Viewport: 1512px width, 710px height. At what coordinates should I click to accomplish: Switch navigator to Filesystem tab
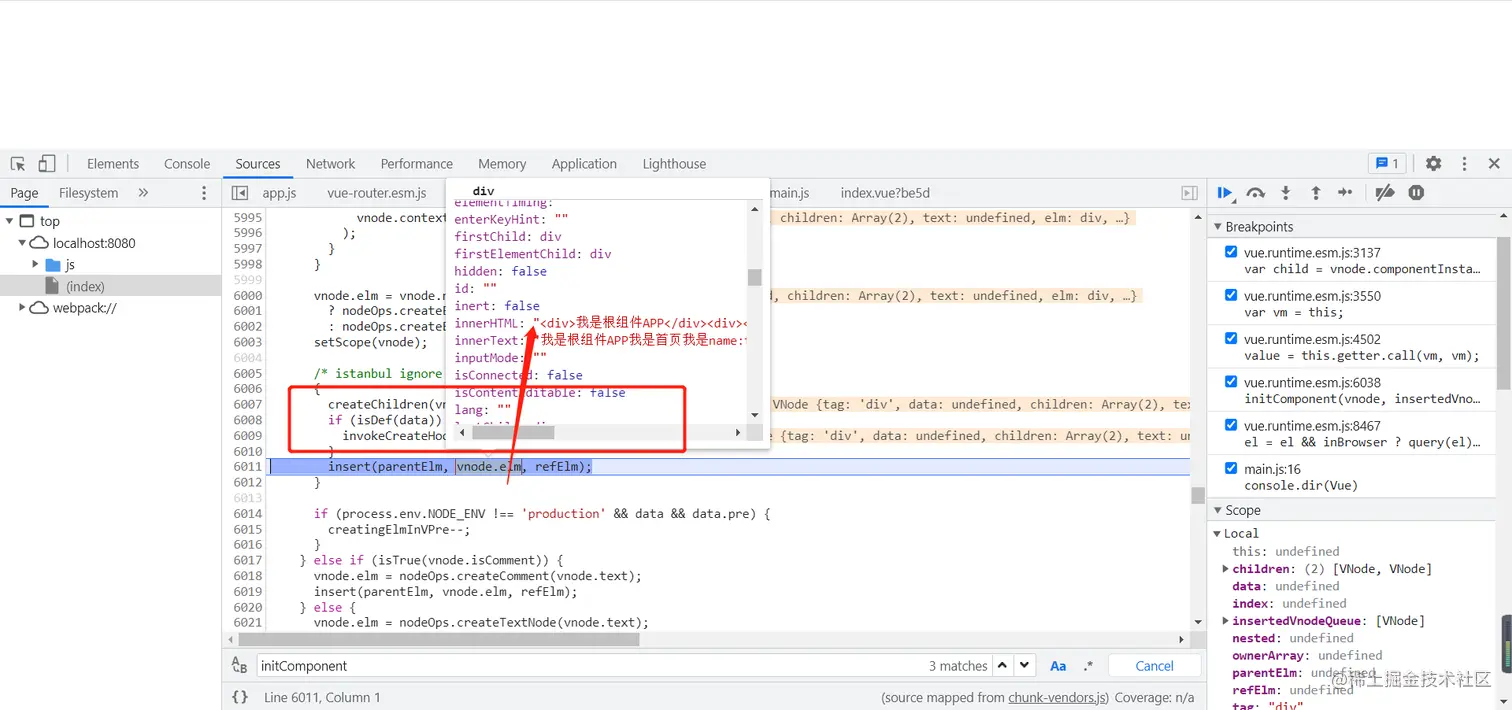(x=89, y=193)
